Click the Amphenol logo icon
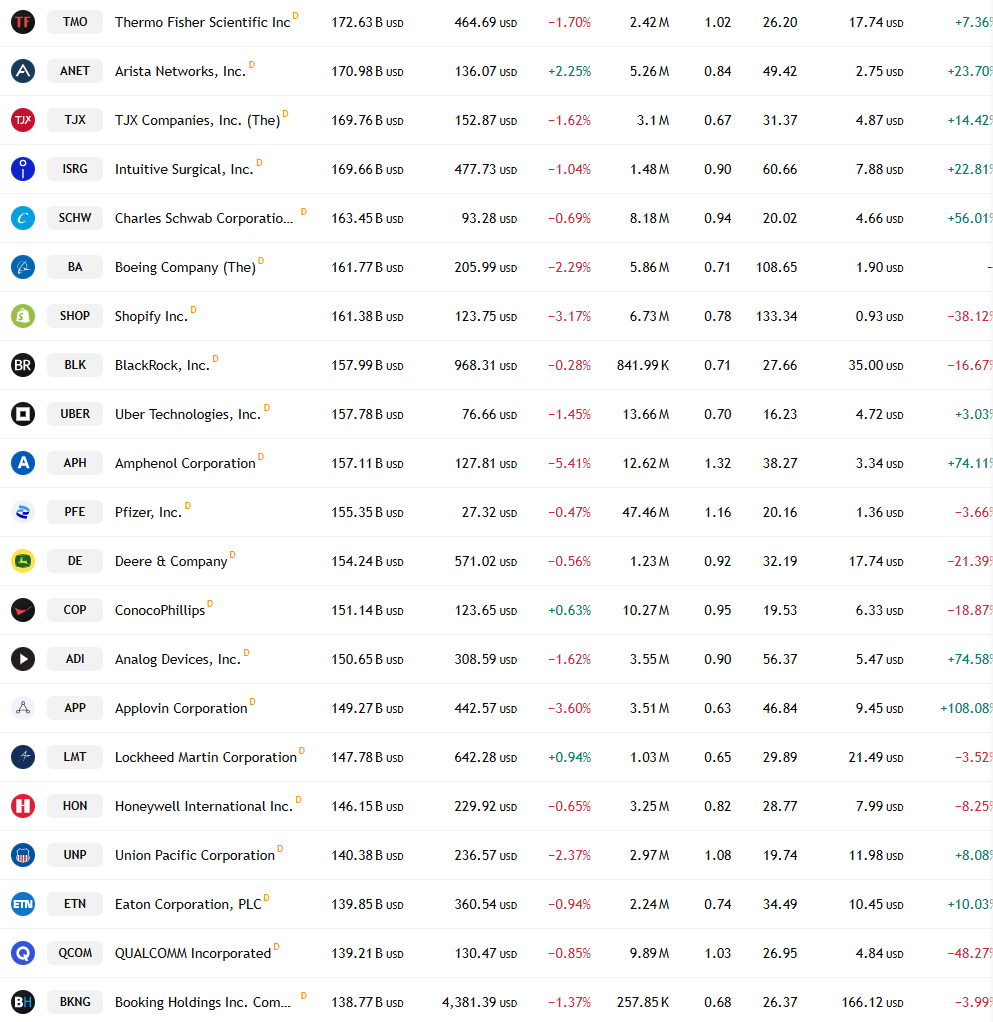Image resolution: width=993 pixels, height=1022 pixels. (23, 463)
